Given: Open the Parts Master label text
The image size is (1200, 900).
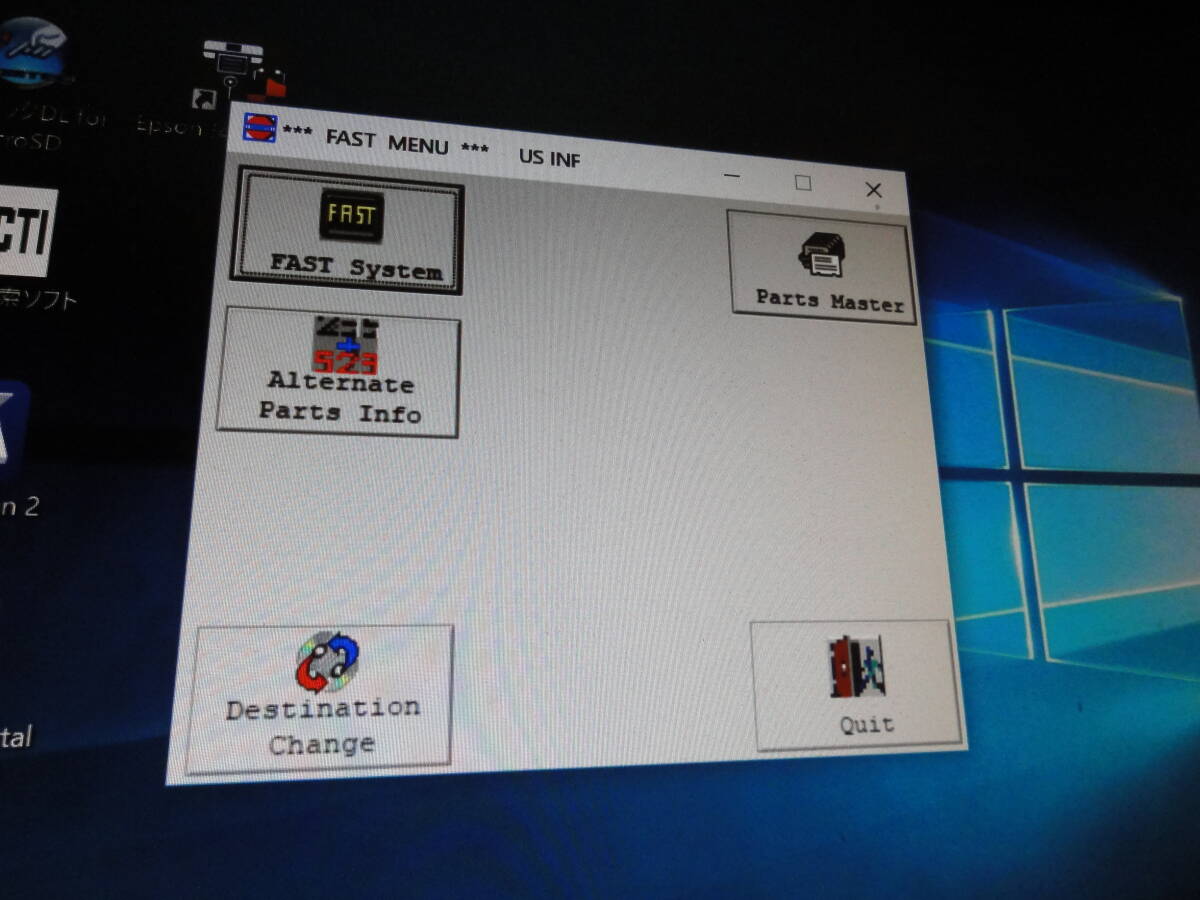Looking at the screenshot, I should 829,299.
